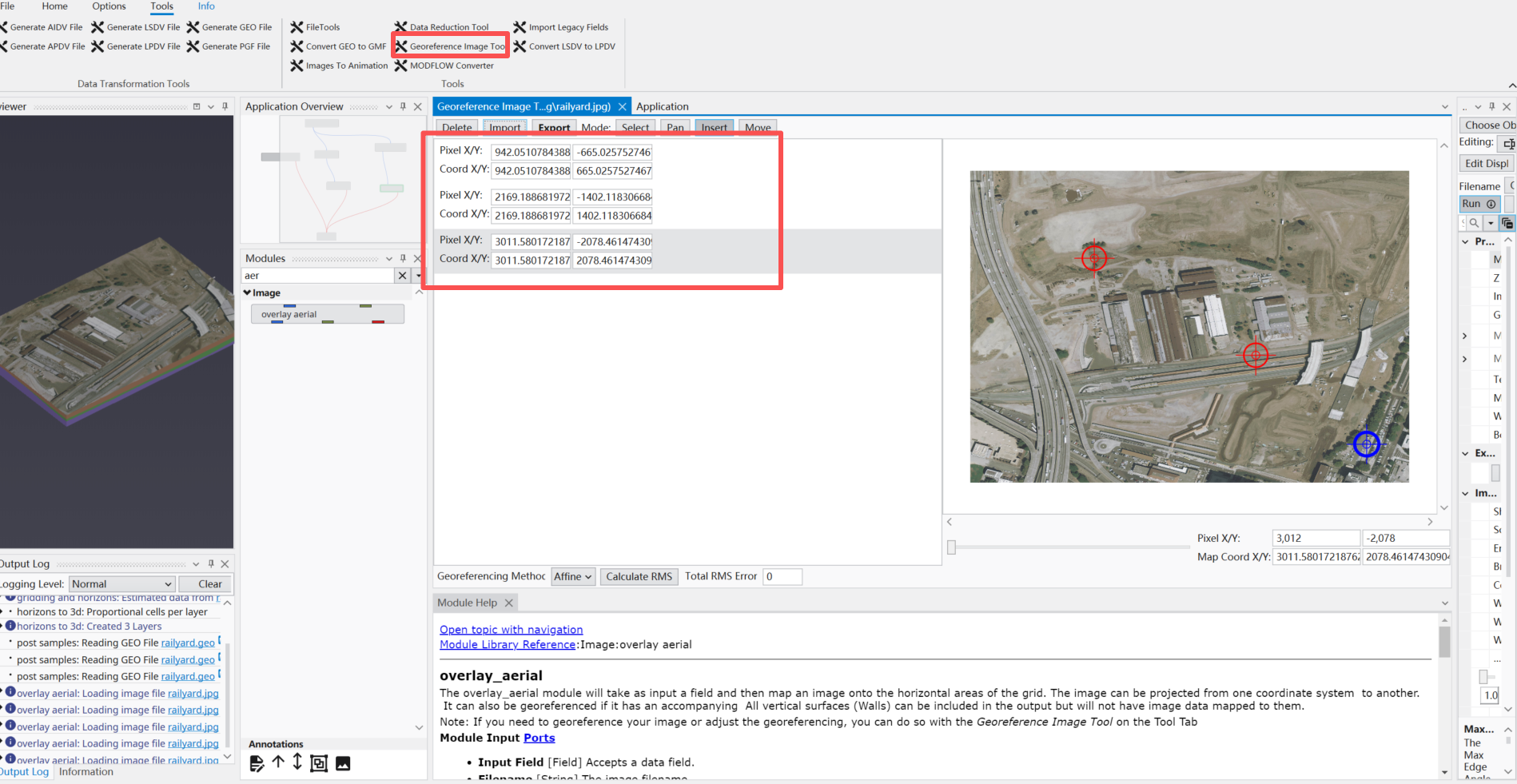The height and width of the screenshot is (784, 1517).
Task: Open the Module Library Reference link
Action: 508,644
